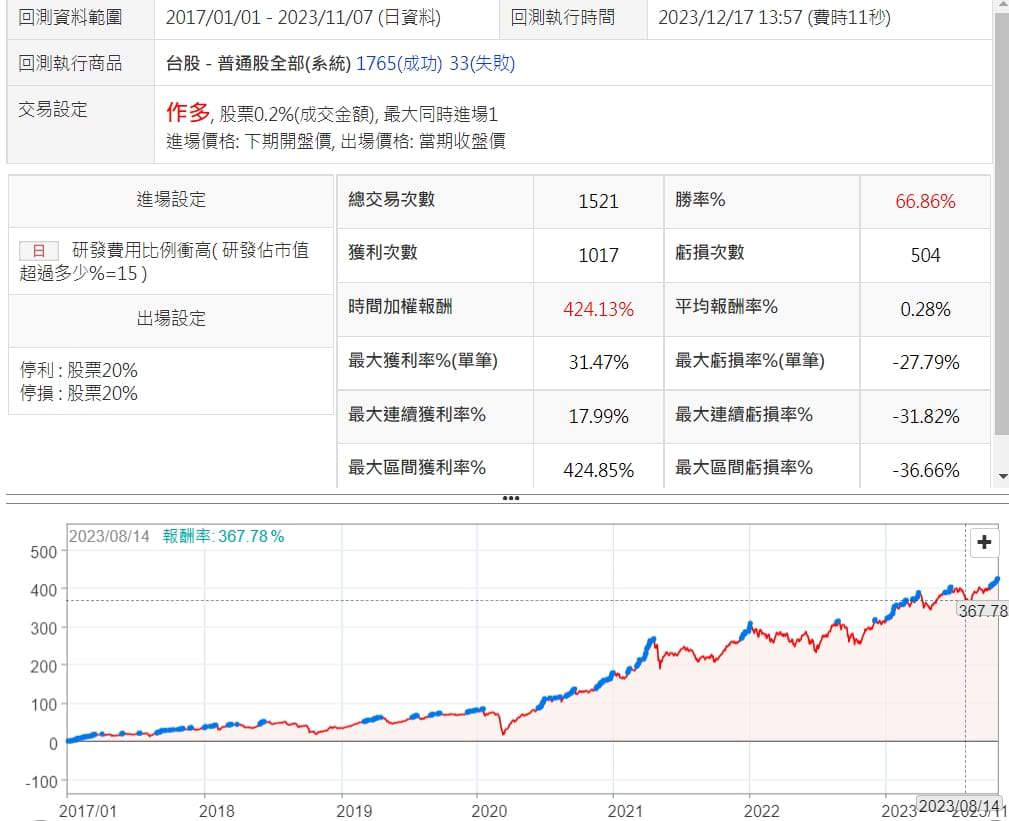The height and width of the screenshot is (821, 1009).
Task: Click the 報酬率 readout above the chart
Action: pos(223,536)
